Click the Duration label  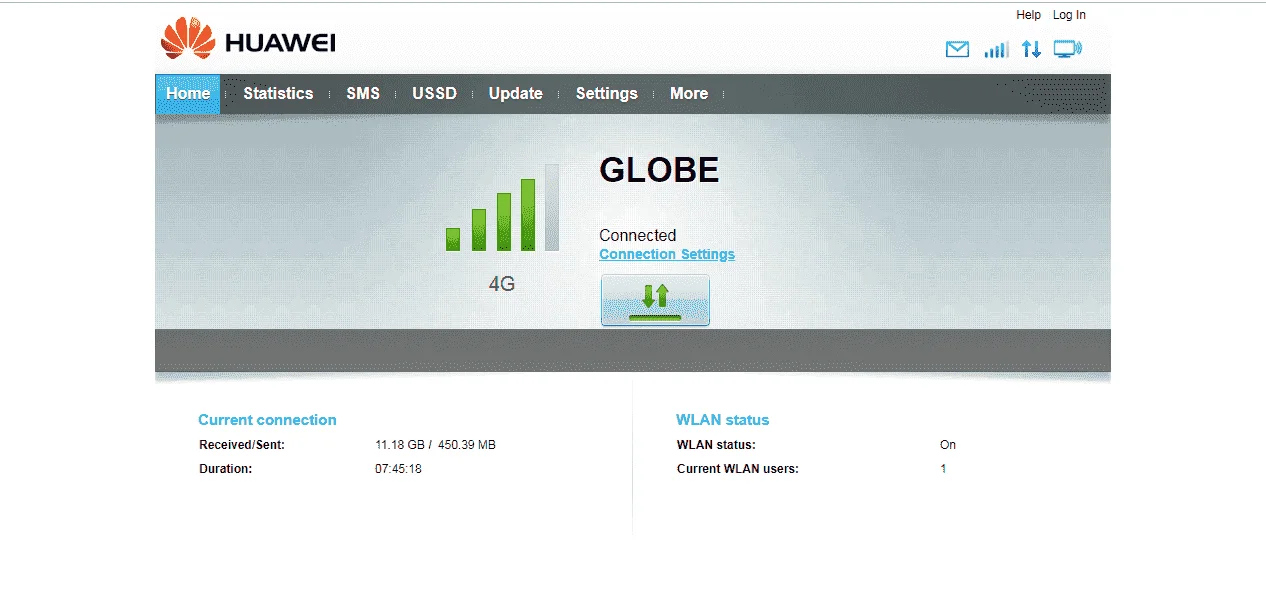pos(225,469)
